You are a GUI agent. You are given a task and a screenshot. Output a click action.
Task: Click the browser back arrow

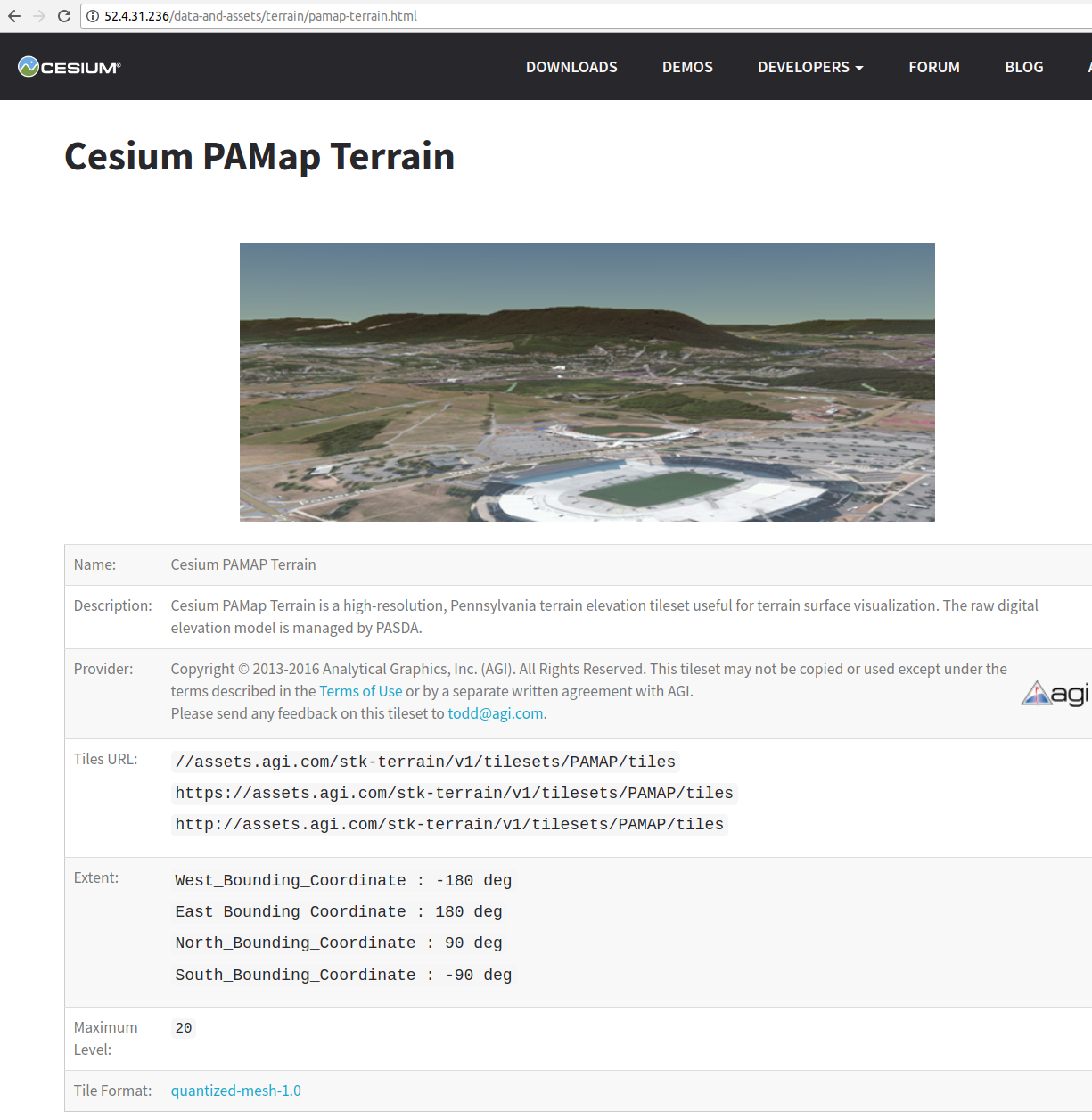point(14,16)
